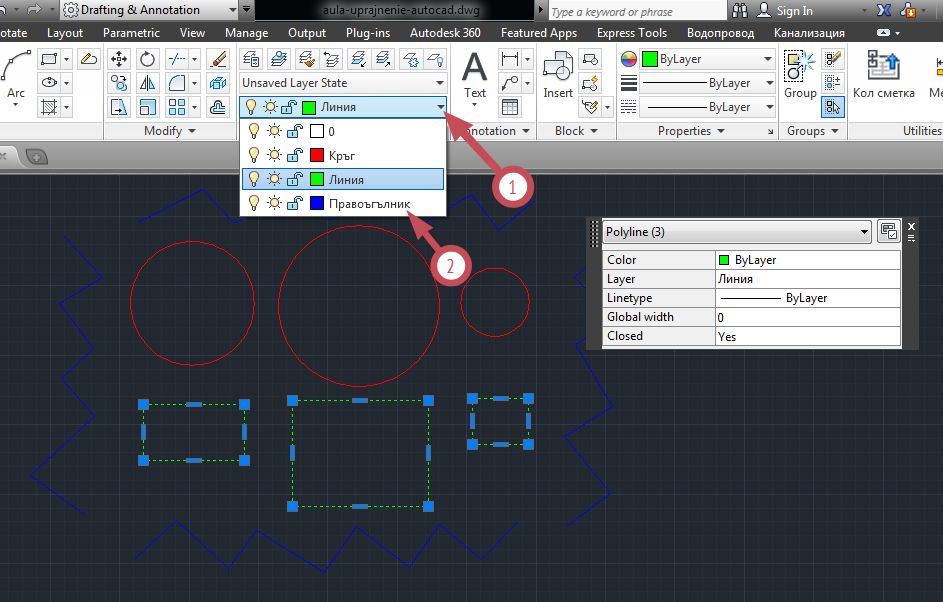Toggle on/off bulb for layer 0
Screen dimensions: 943x602
point(254,131)
